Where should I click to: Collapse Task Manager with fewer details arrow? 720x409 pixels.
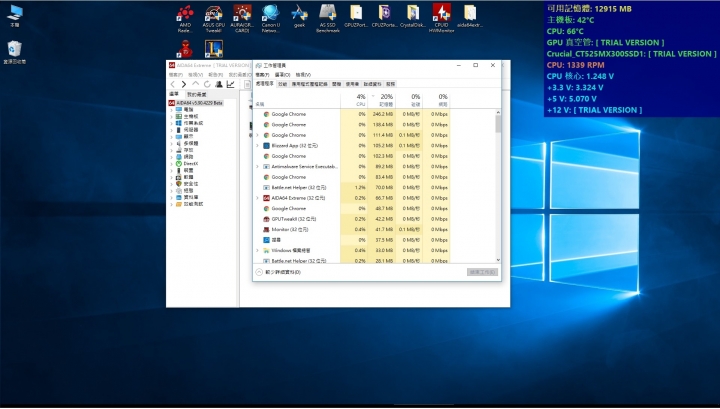click(x=259, y=272)
